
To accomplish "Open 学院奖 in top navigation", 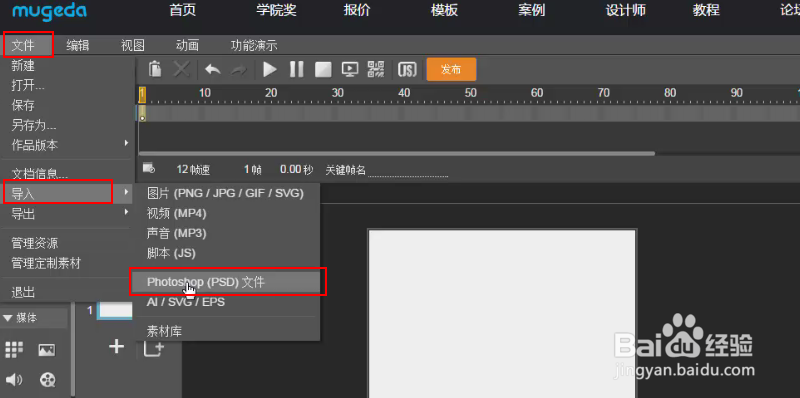I will point(276,10).
